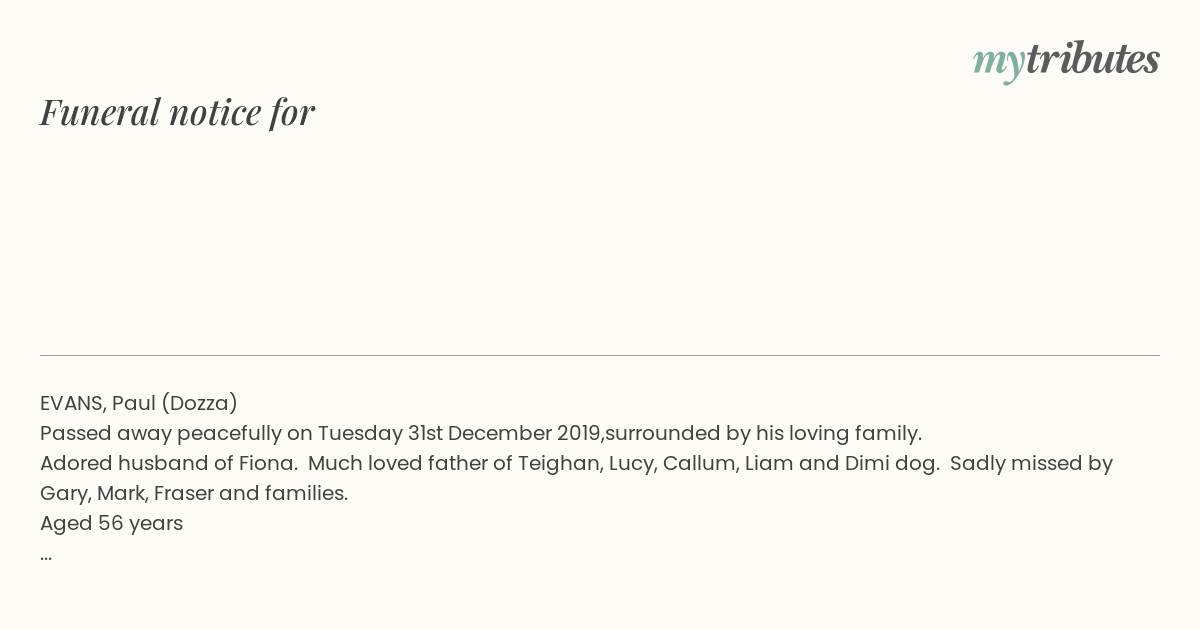Image resolution: width=1200 pixels, height=630 pixels.
Task: Click the "Gary, Mark, Fraser and families." line
Action: [194, 493]
